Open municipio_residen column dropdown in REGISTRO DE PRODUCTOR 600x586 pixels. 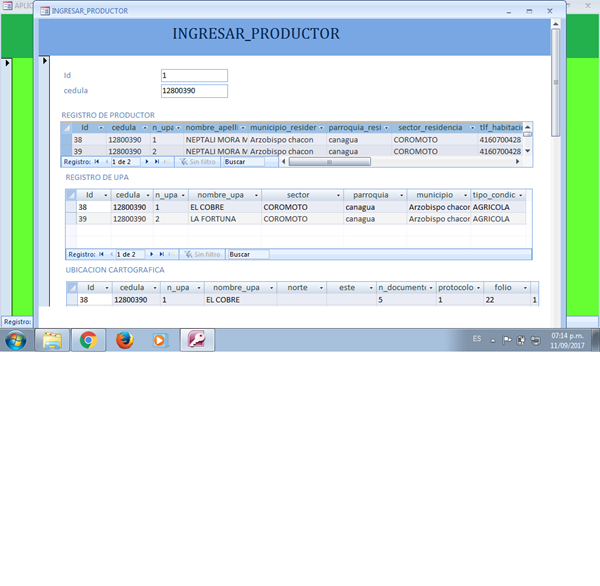pyautogui.click(x=321, y=128)
